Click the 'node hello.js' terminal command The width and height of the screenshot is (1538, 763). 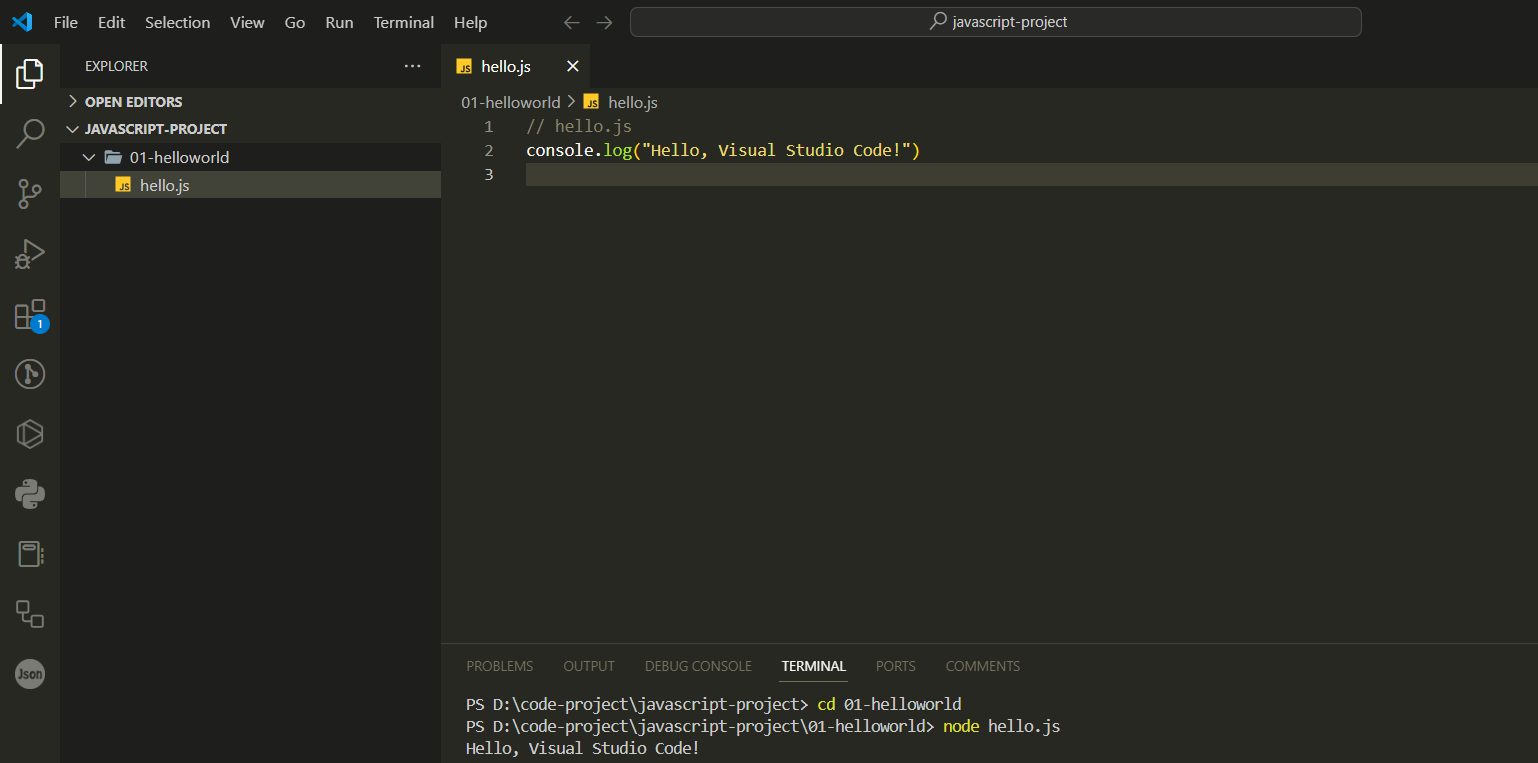[1001, 726]
